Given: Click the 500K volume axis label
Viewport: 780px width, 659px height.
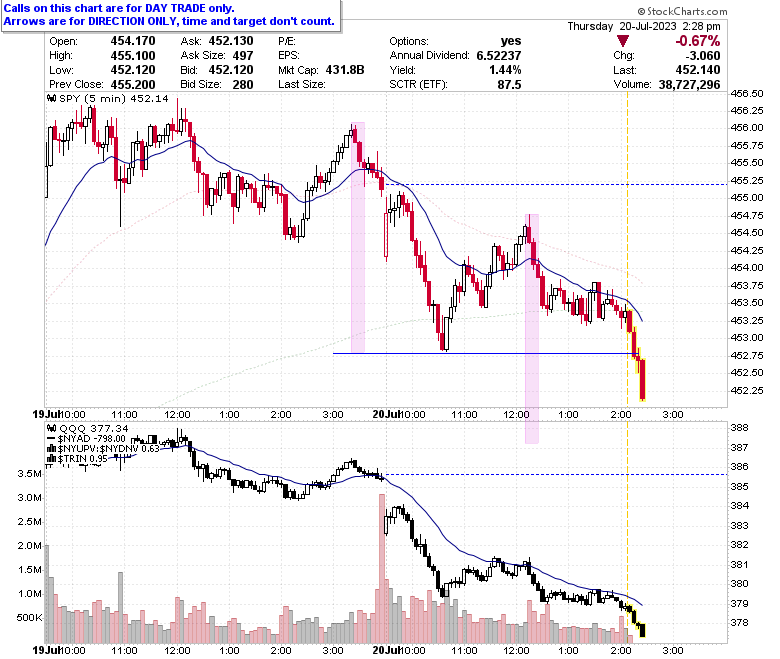Looking at the screenshot, I should (x=29, y=618).
